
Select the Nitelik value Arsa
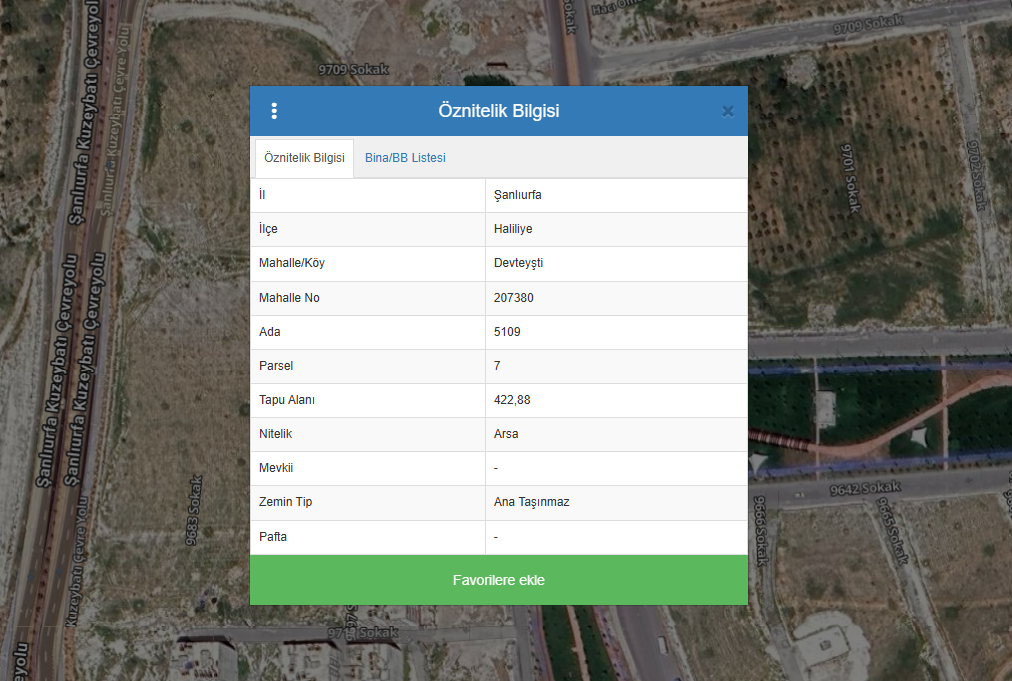[506, 434]
